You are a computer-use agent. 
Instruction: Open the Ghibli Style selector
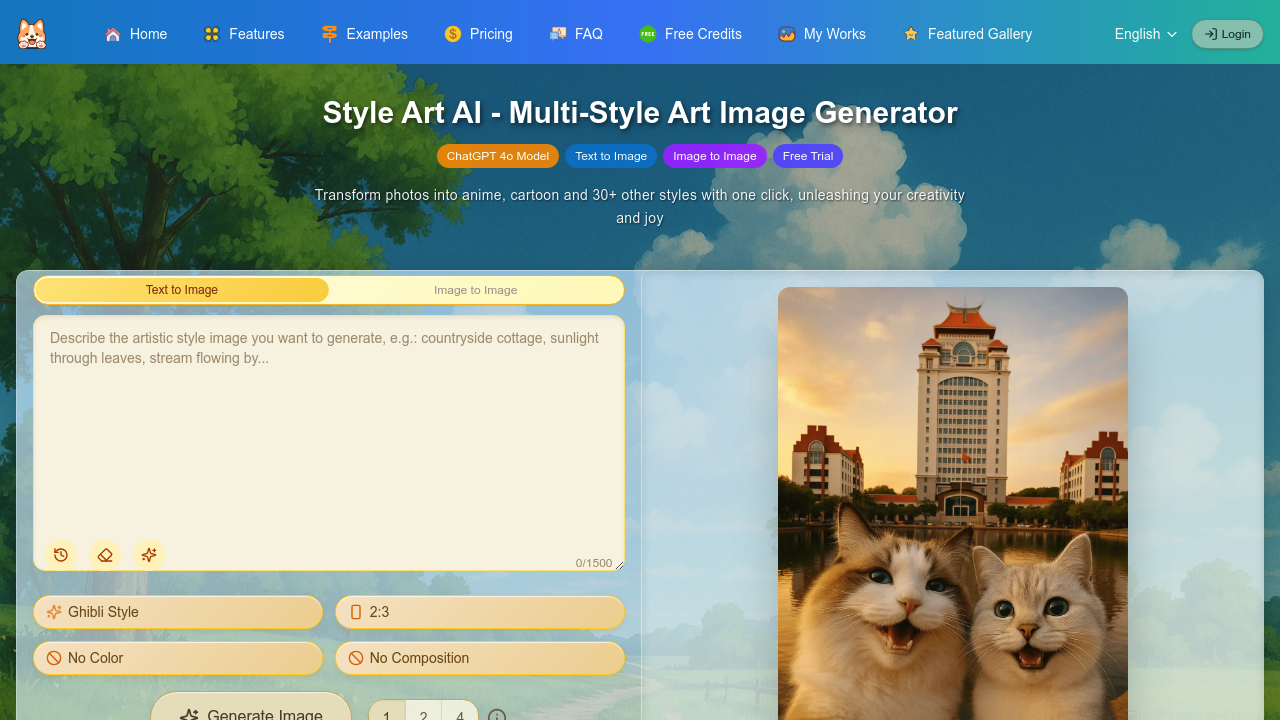click(178, 612)
